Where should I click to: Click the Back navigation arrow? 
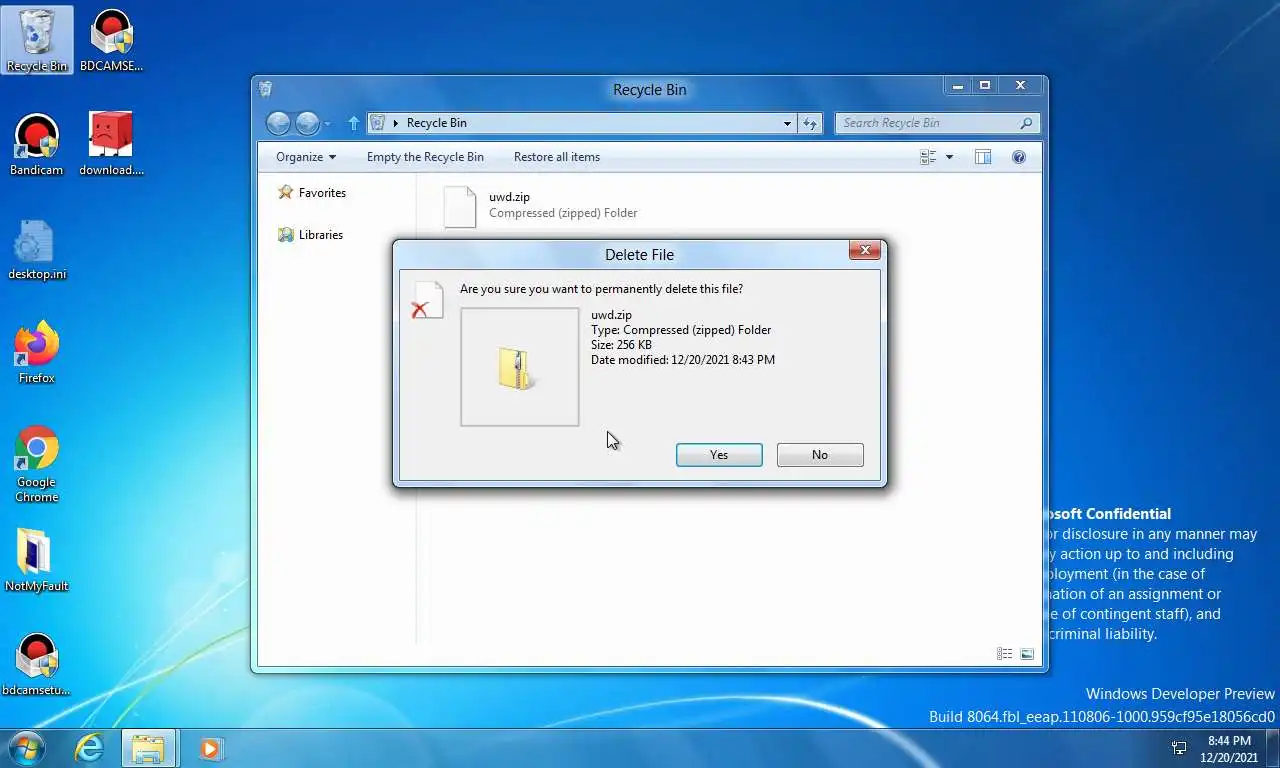pos(279,123)
